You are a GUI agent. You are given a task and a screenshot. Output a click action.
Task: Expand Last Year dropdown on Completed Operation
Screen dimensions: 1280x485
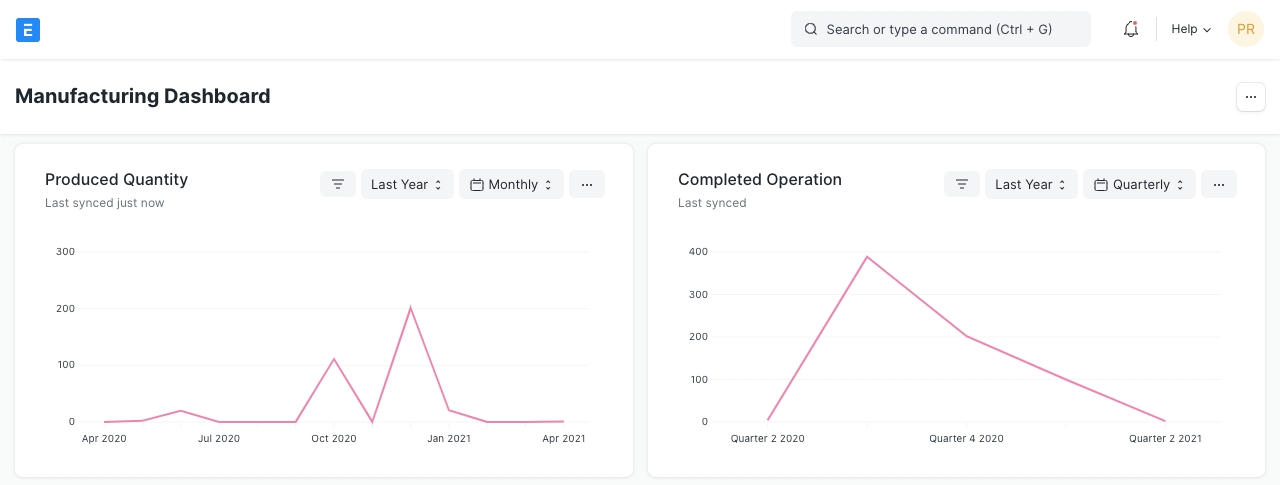coord(1031,184)
